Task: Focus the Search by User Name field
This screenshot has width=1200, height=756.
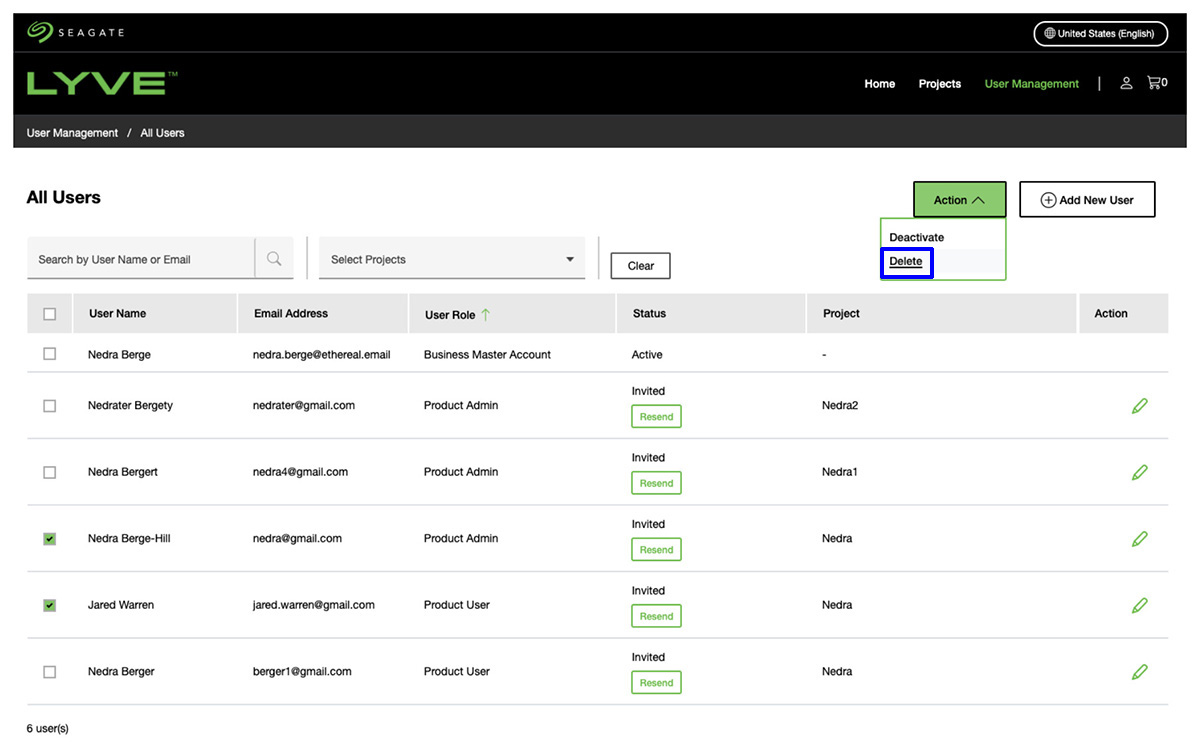Action: (x=141, y=259)
